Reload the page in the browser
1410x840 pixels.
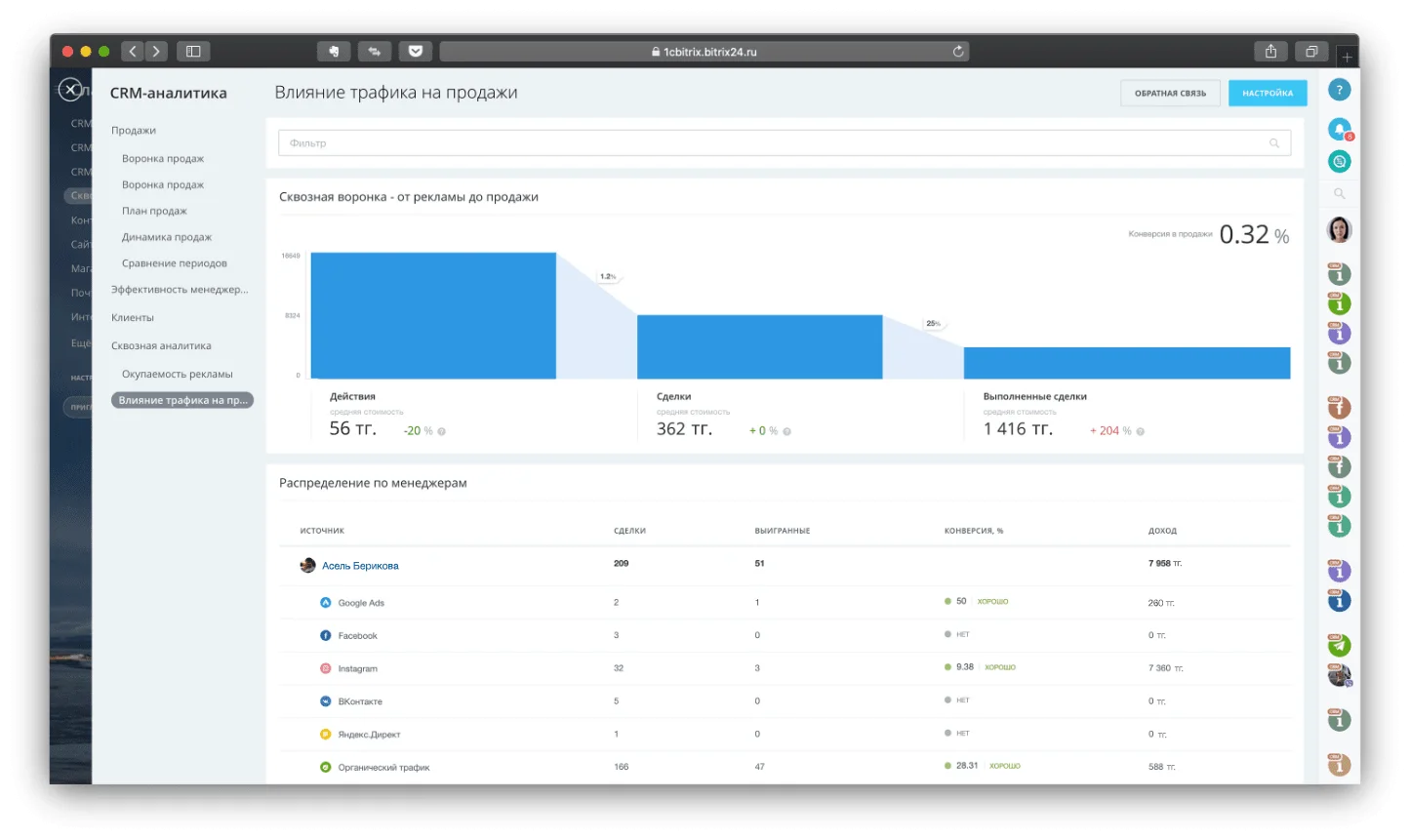(x=958, y=52)
